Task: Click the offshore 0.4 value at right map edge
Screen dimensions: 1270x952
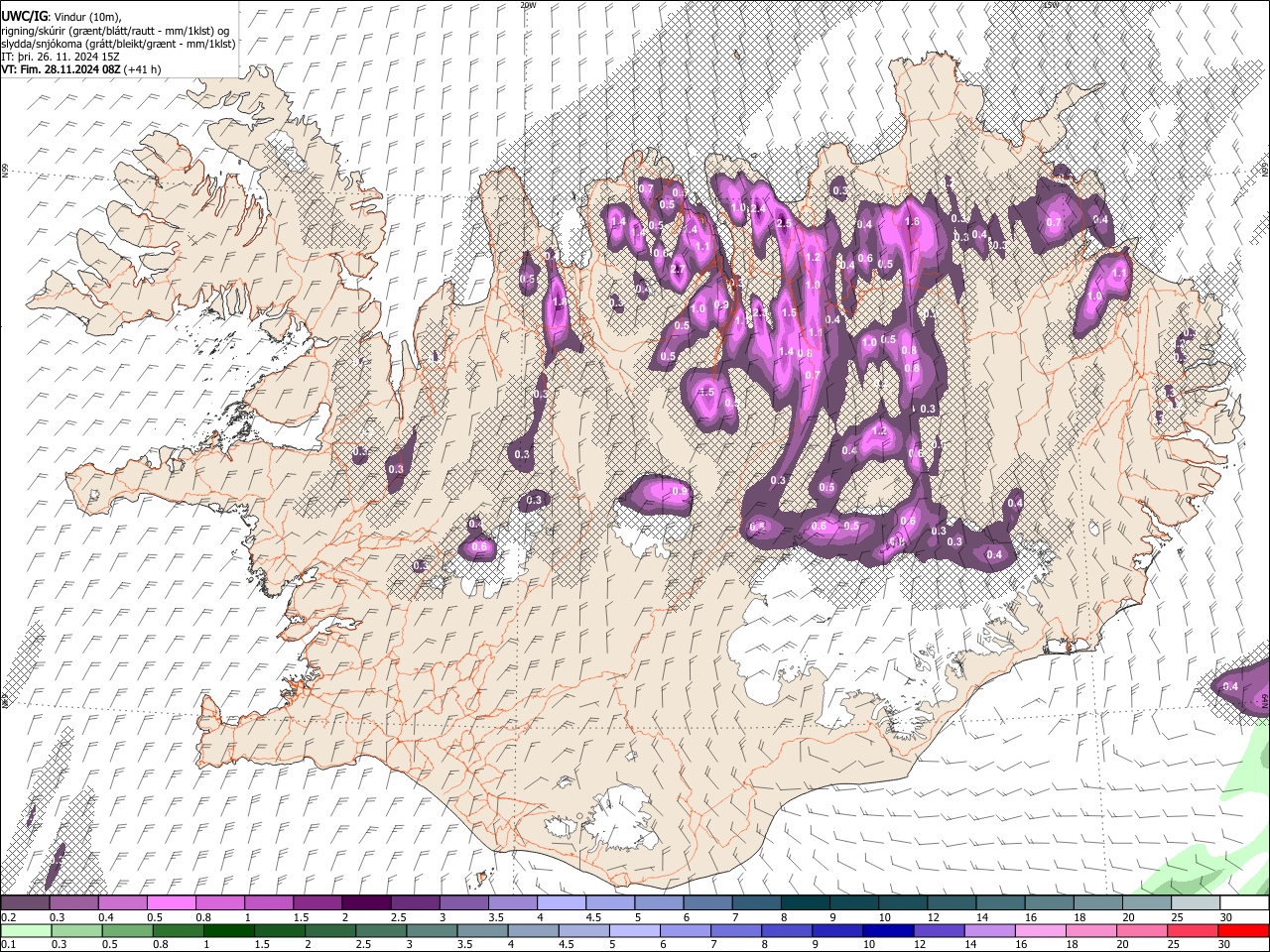Action: pos(1230,686)
